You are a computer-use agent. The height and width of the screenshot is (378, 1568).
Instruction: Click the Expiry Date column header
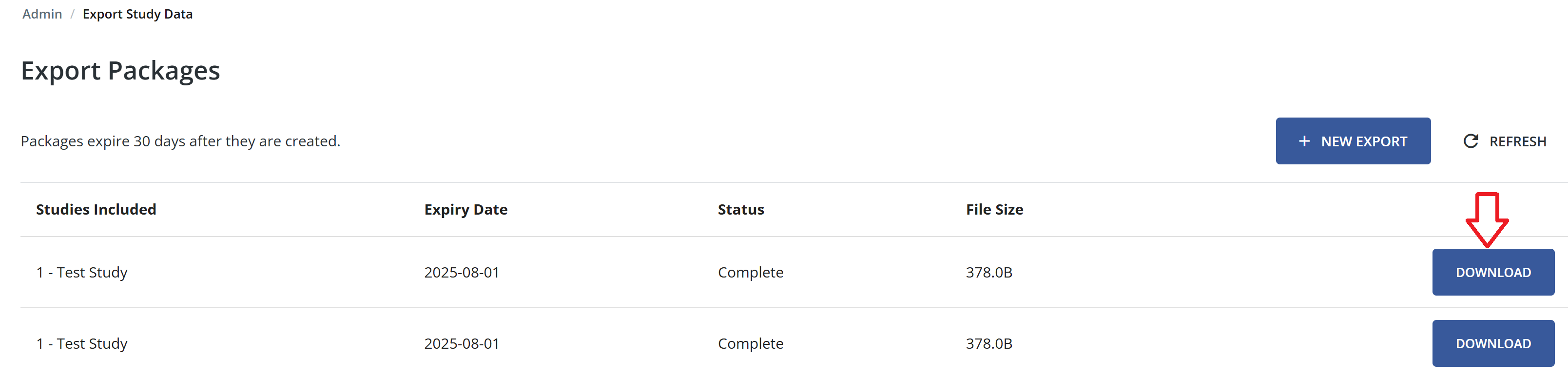(465, 209)
